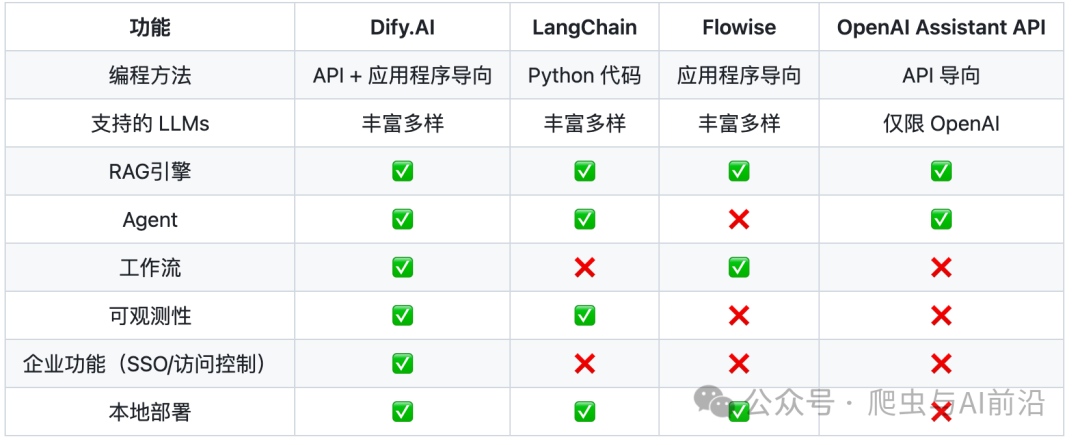Click Flowise's red cross in 企业功能 row
The width and height of the screenshot is (1080, 446).
point(739,364)
